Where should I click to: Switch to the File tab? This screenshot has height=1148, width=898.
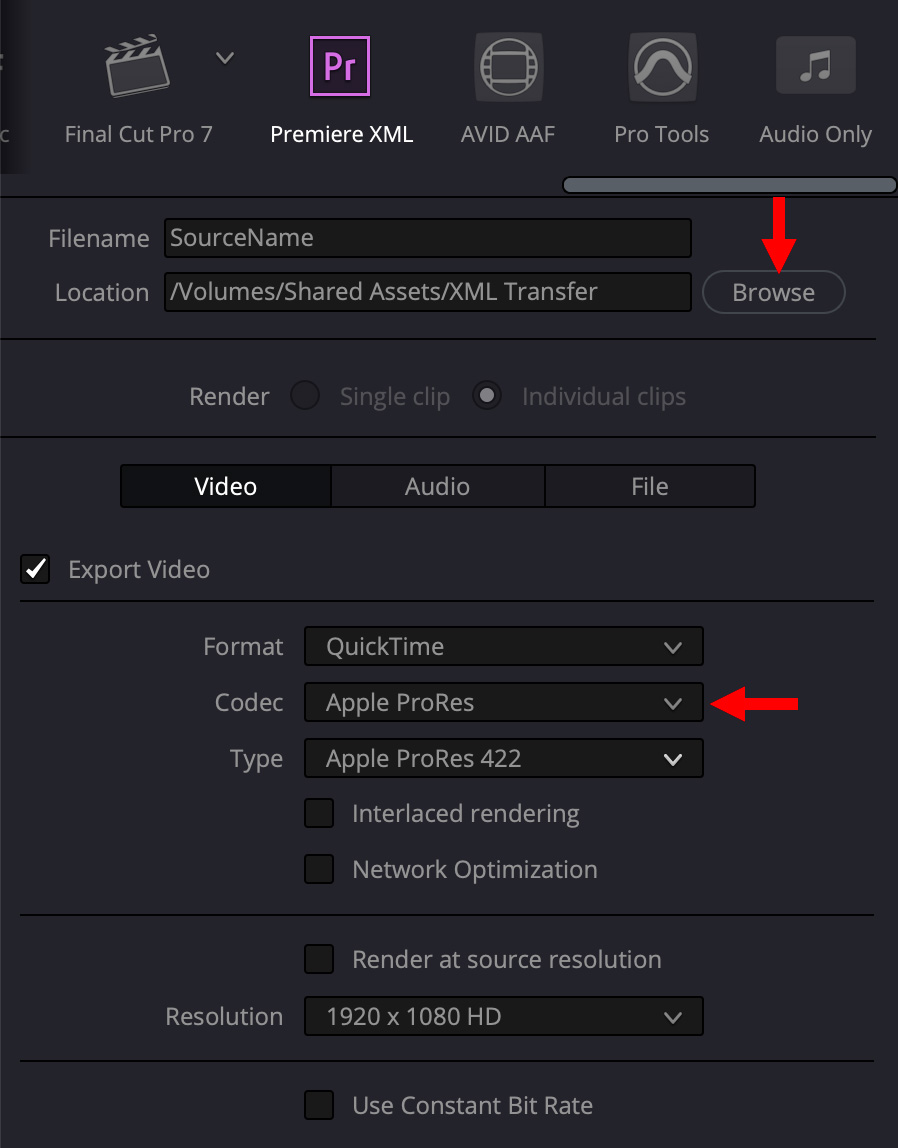click(x=650, y=486)
